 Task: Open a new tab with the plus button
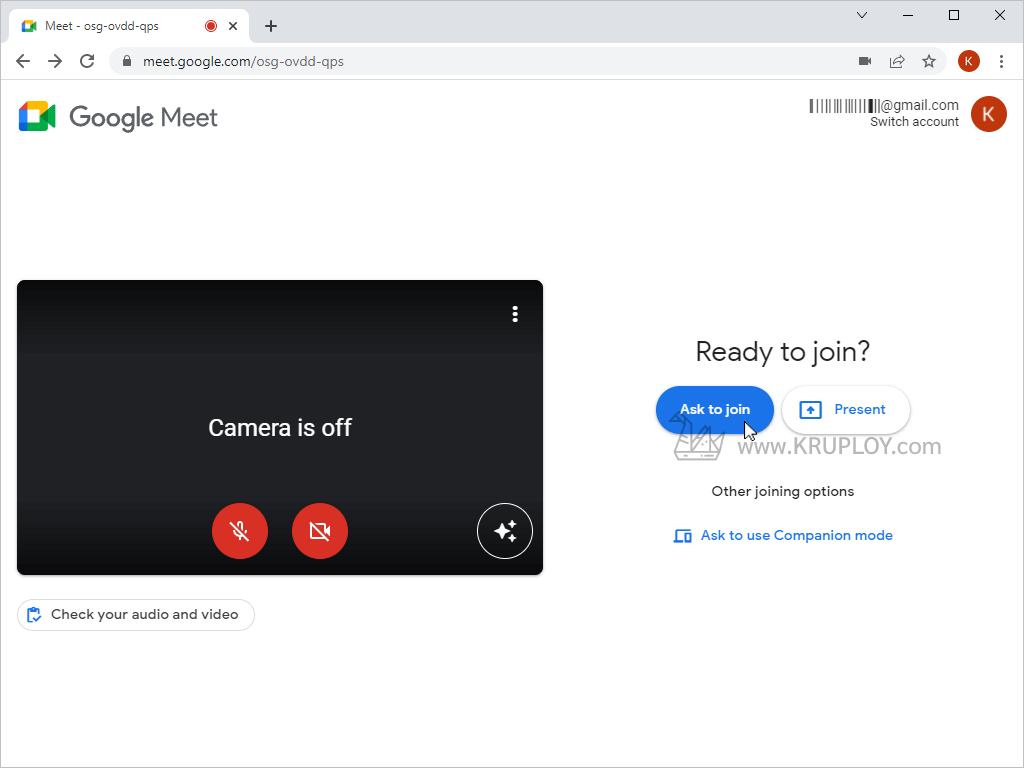[x=271, y=26]
